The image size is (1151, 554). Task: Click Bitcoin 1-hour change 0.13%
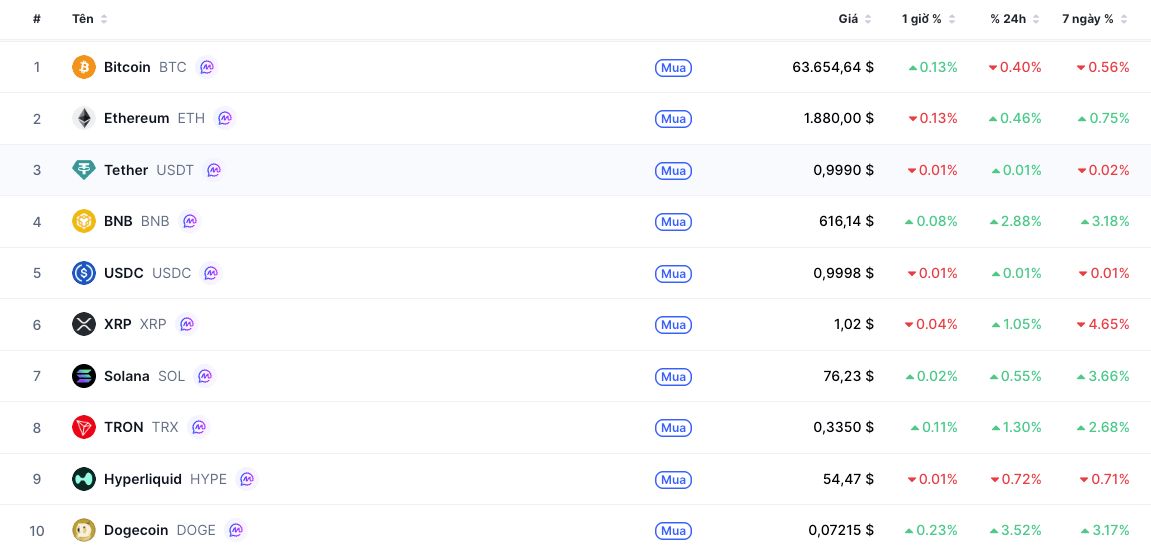point(932,68)
